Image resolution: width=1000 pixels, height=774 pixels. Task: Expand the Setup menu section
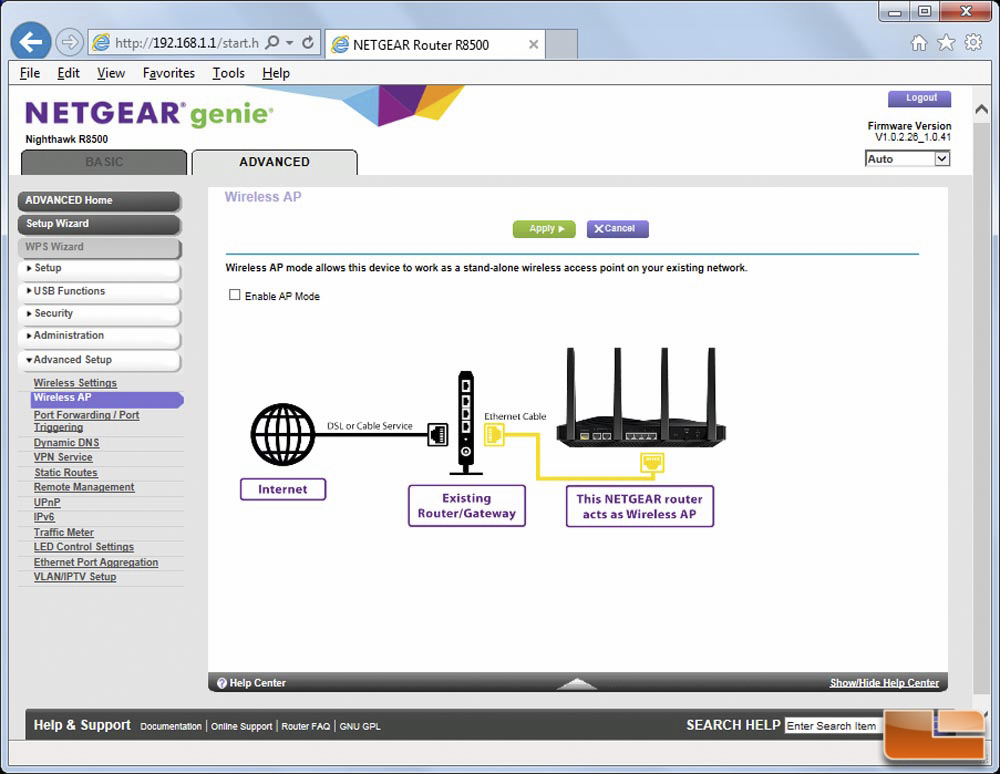pos(99,268)
